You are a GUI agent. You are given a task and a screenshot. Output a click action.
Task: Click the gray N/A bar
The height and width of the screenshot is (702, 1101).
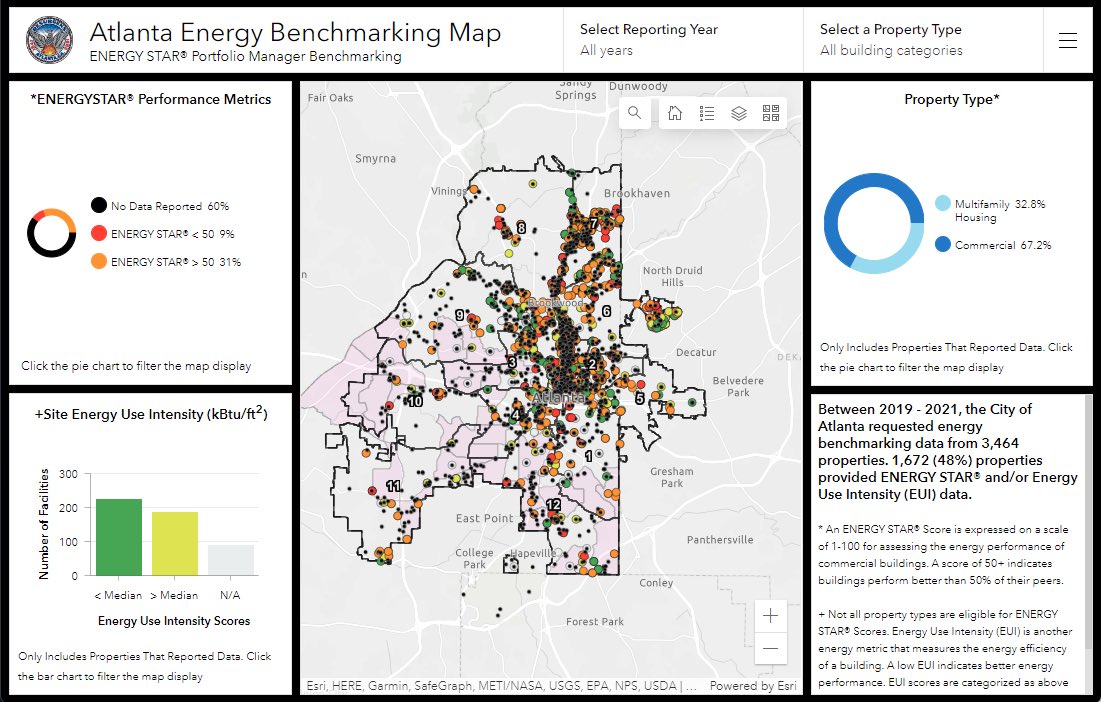click(x=231, y=560)
